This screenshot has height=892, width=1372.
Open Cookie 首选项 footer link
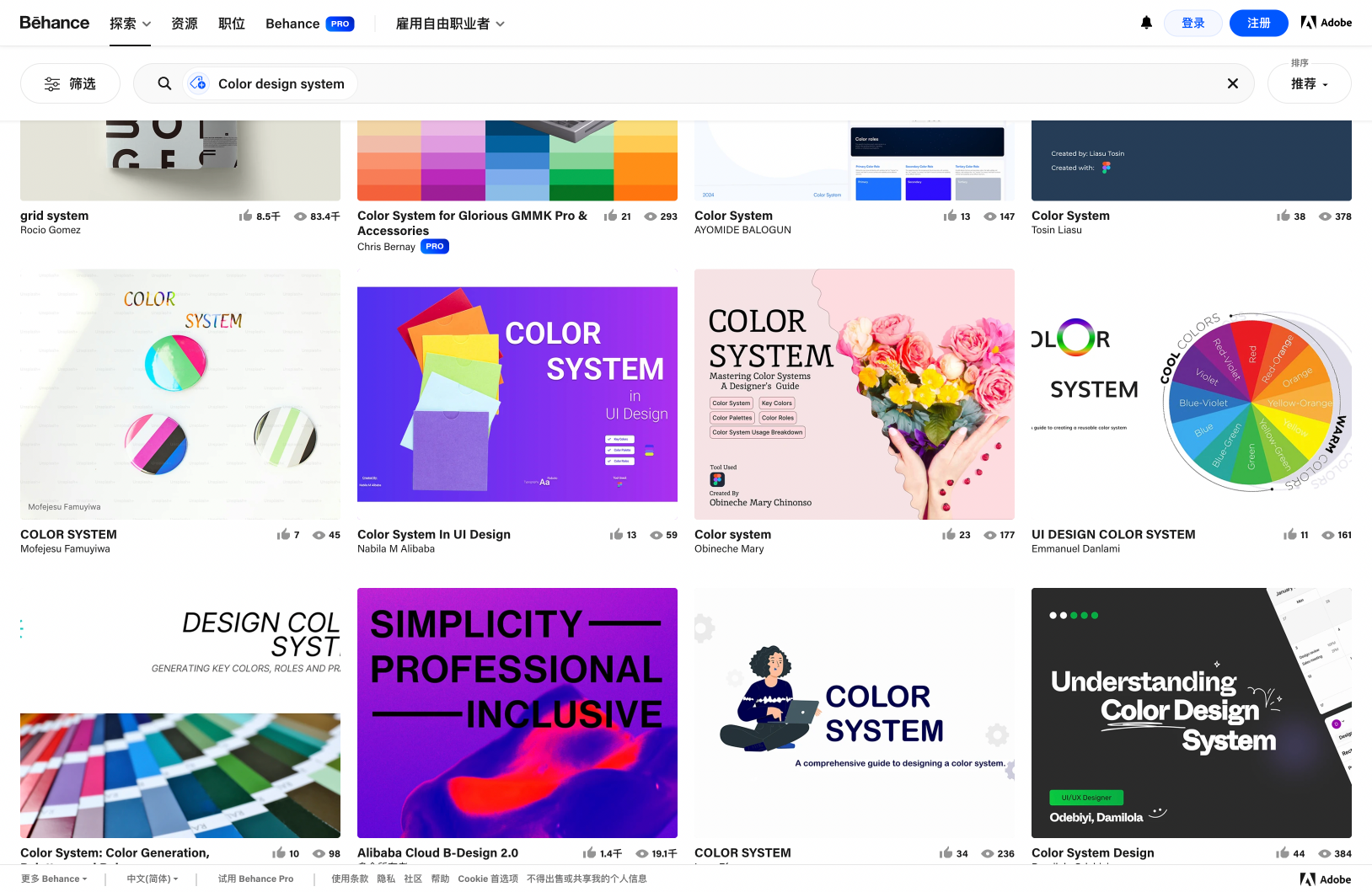(x=488, y=879)
